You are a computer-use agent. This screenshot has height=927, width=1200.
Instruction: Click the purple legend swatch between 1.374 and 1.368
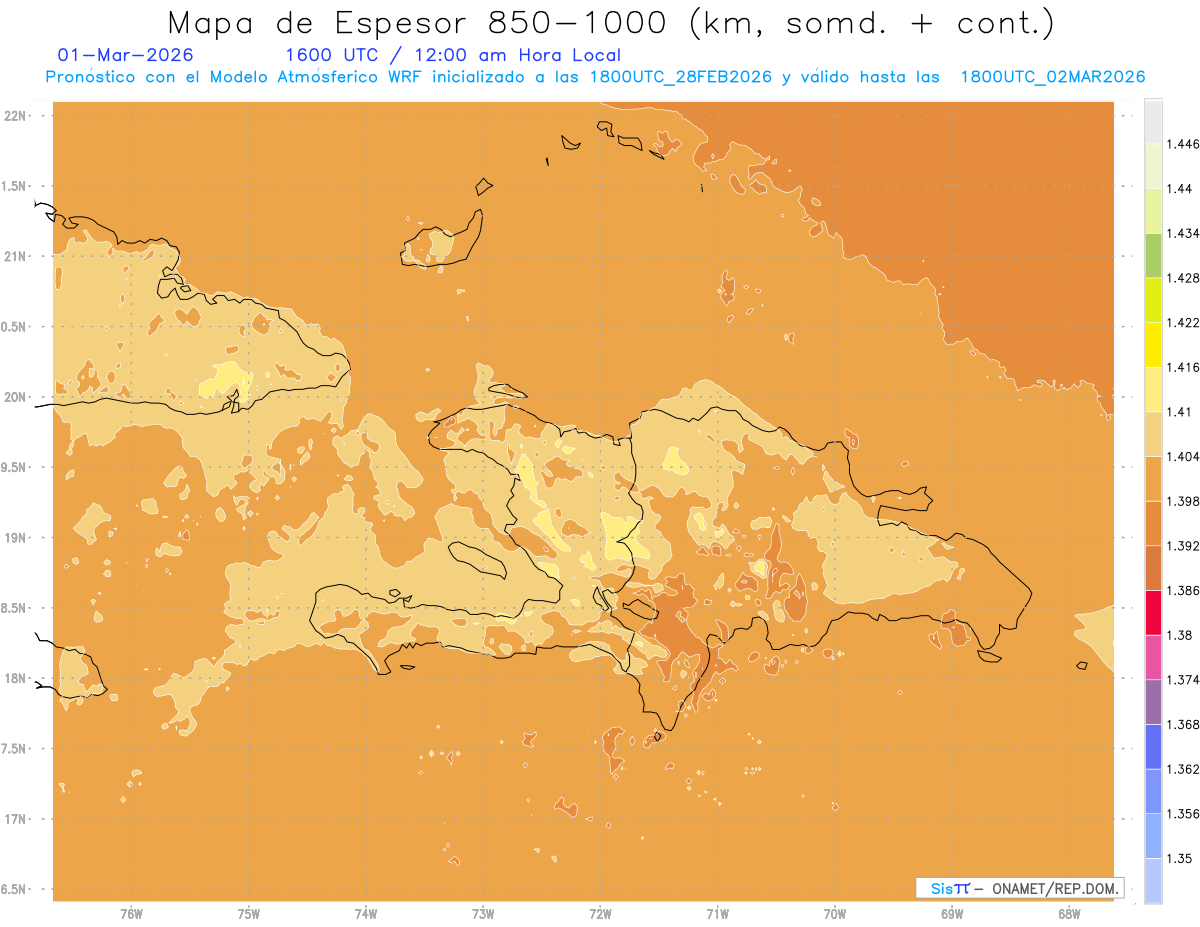(x=1153, y=702)
